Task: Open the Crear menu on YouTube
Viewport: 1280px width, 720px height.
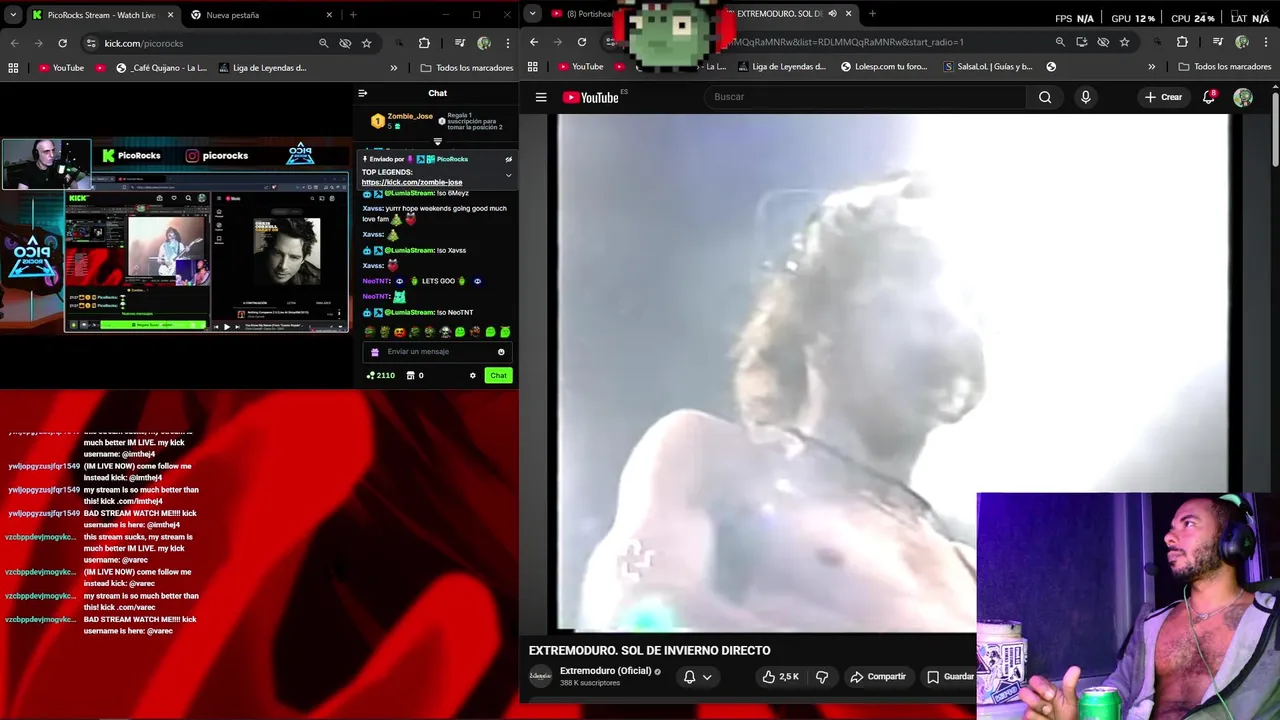Action: point(1164,97)
